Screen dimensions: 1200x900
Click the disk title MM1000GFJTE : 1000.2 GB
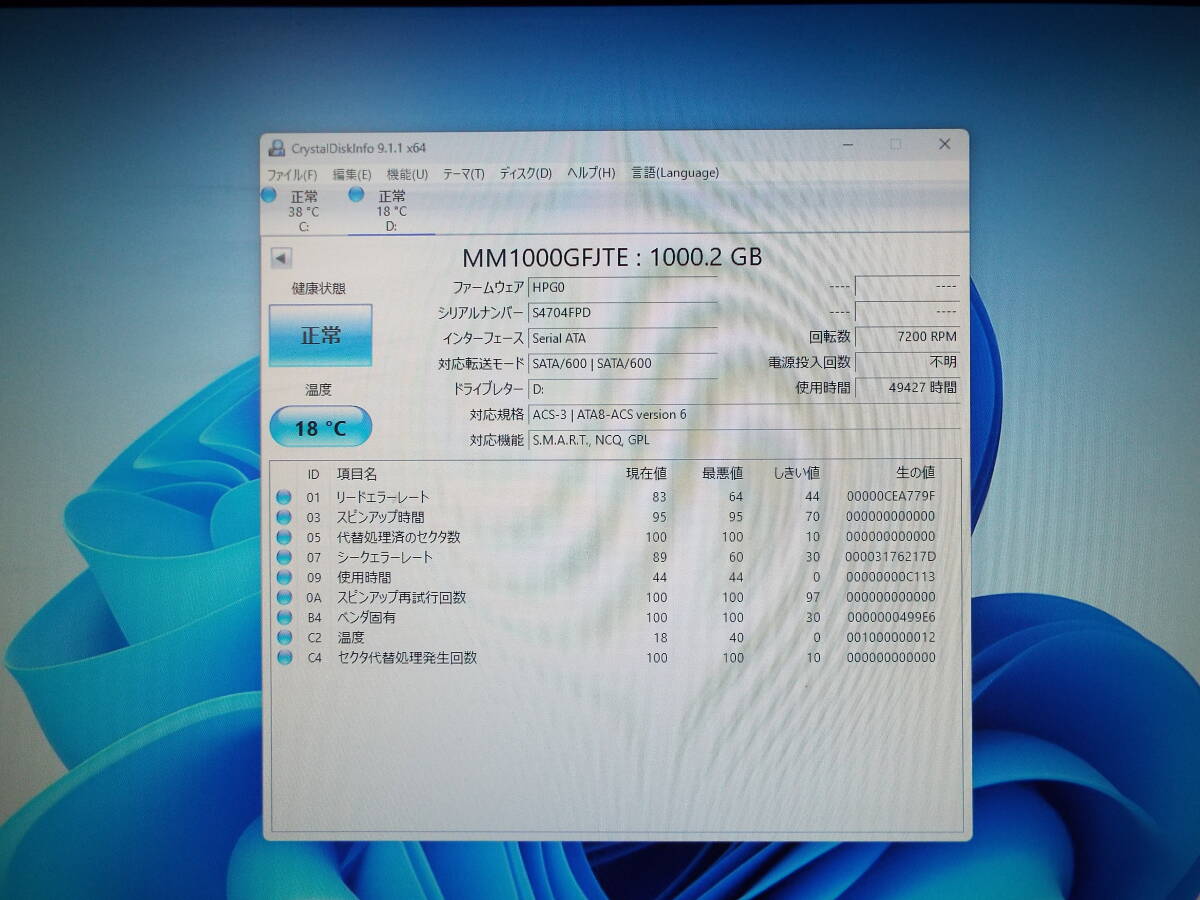tap(614, 257)
